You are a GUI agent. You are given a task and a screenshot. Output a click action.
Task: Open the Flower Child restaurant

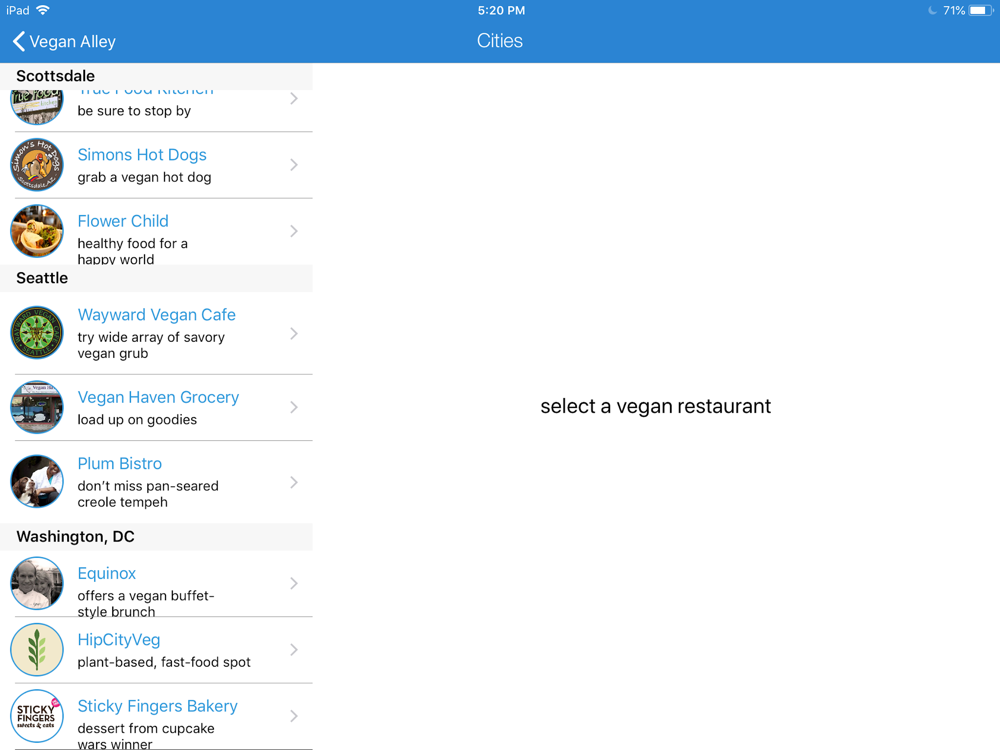[123, 221]
